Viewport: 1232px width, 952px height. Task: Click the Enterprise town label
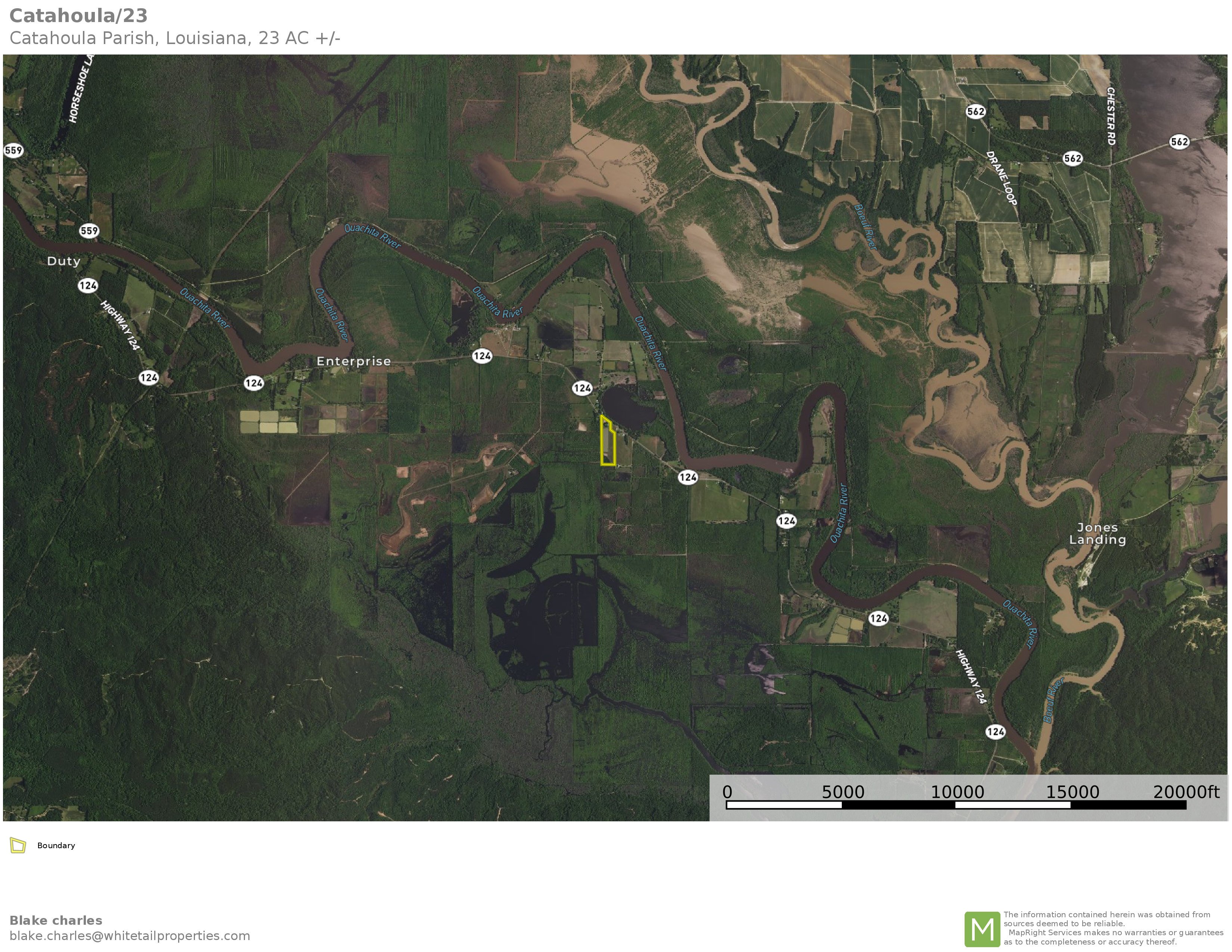point(353,361)
